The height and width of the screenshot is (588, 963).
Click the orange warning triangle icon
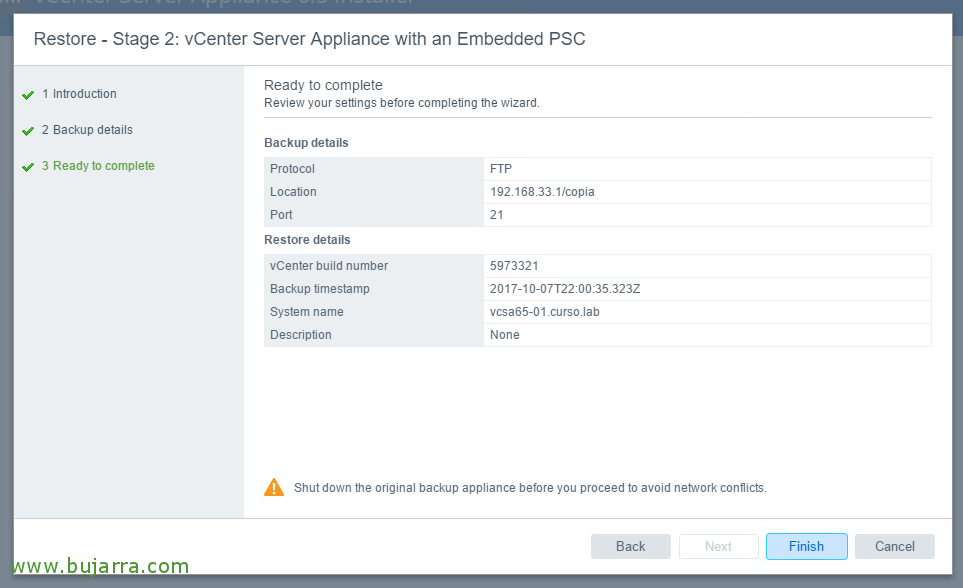(274, 487)
